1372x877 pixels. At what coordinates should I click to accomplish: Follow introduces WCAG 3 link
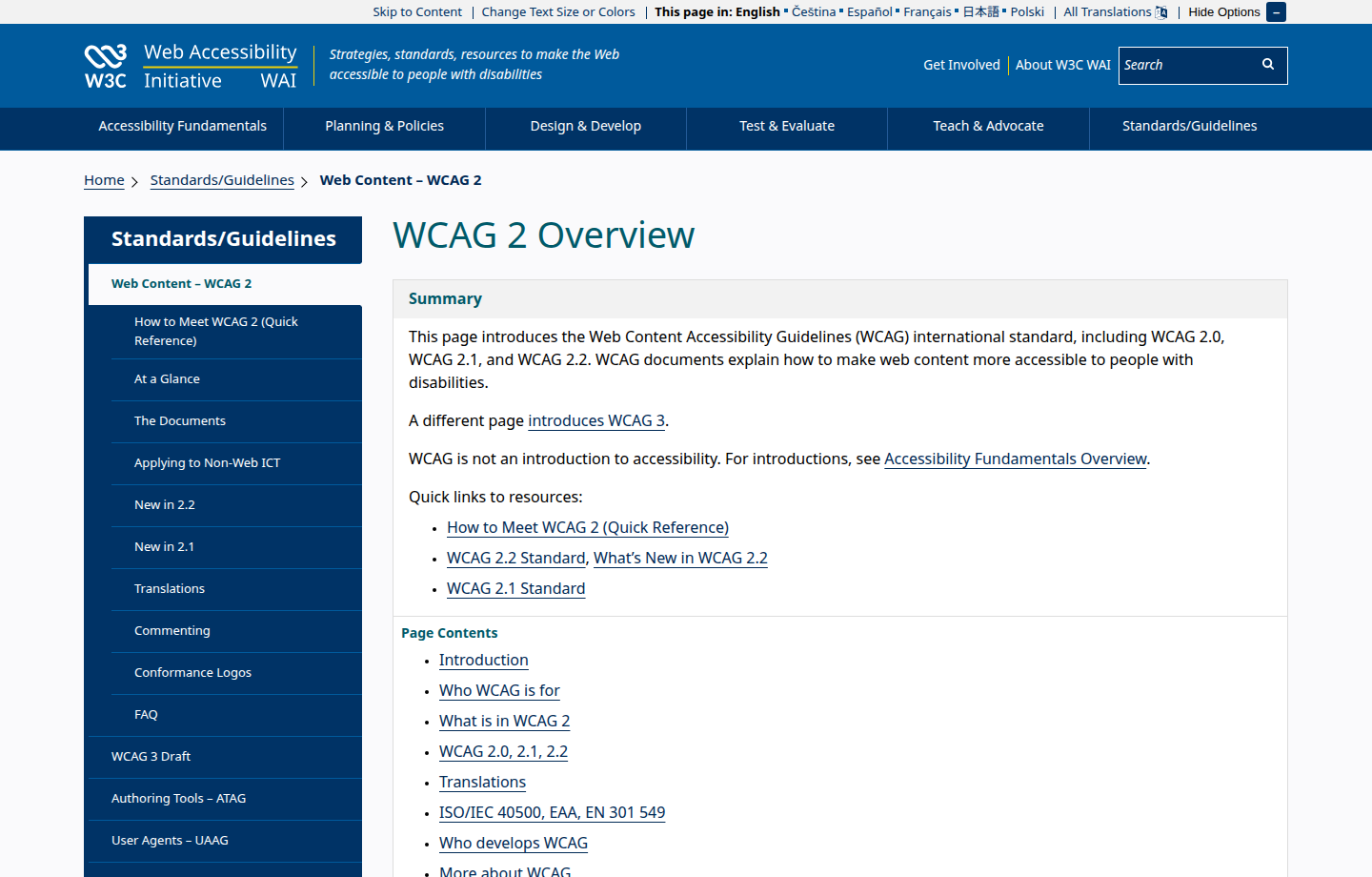click(x=596, y=421)
